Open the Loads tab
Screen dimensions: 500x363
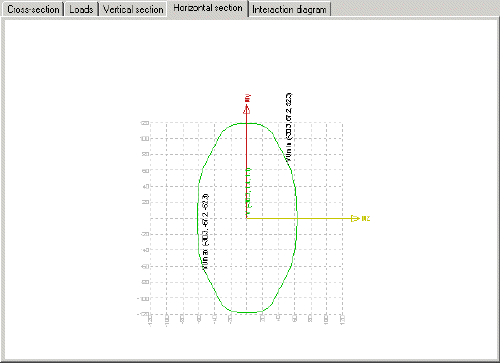coord(81,9)
